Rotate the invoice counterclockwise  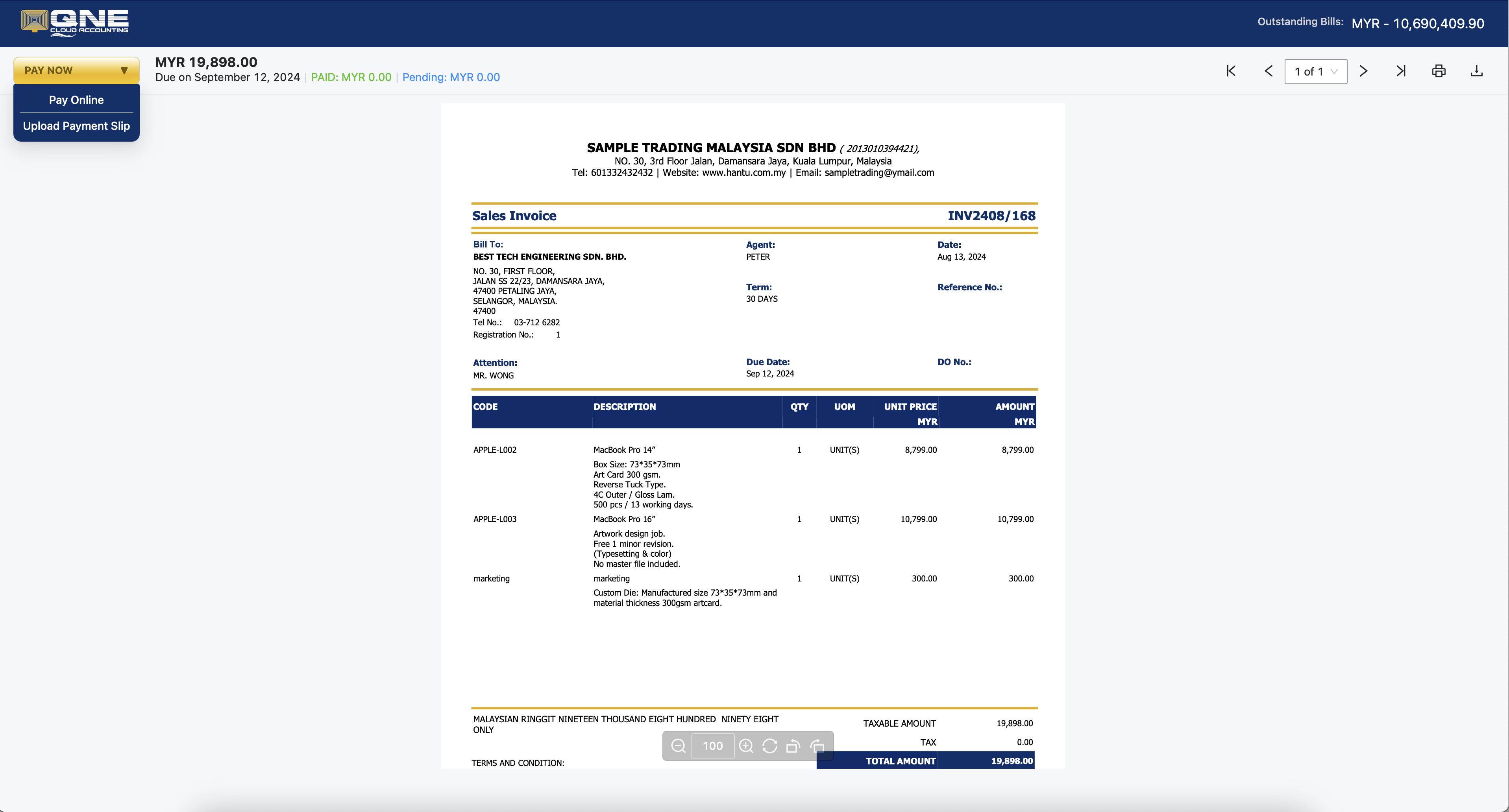793,746
